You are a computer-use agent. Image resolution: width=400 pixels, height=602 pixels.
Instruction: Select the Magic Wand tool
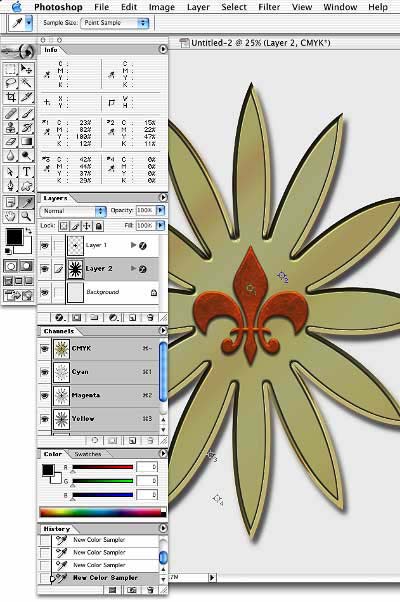26,83
